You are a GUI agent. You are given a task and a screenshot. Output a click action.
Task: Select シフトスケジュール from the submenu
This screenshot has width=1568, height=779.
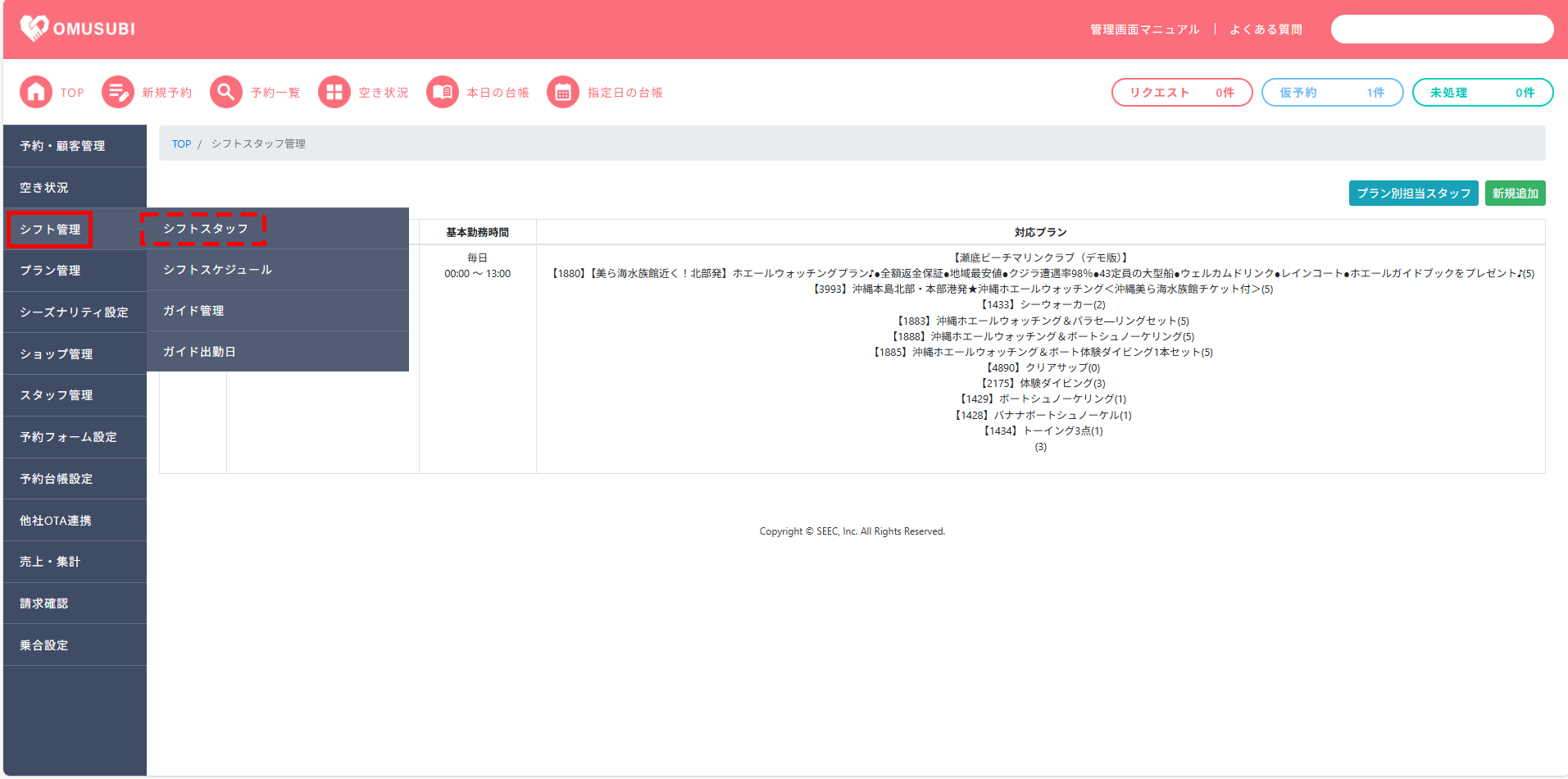(x=217, y=270)
